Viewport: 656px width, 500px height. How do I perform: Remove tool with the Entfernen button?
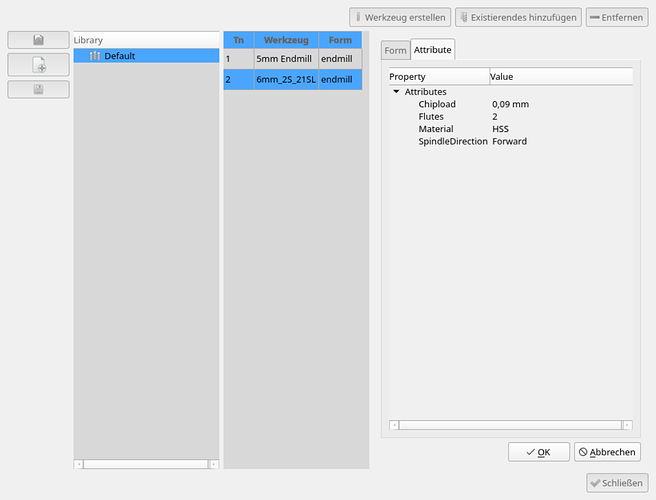click(616, 17)
